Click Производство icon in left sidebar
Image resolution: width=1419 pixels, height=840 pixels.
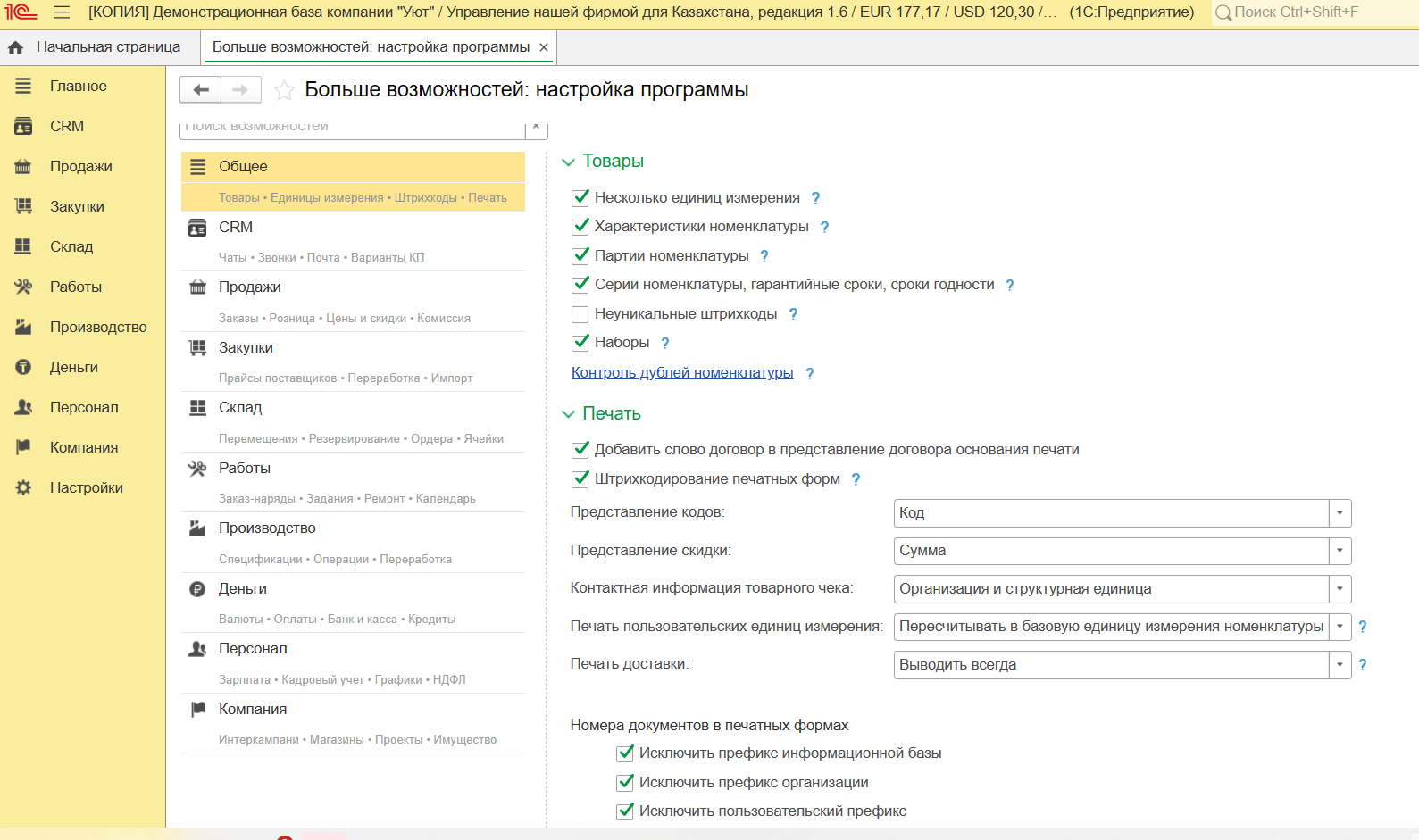coord(23,327)
